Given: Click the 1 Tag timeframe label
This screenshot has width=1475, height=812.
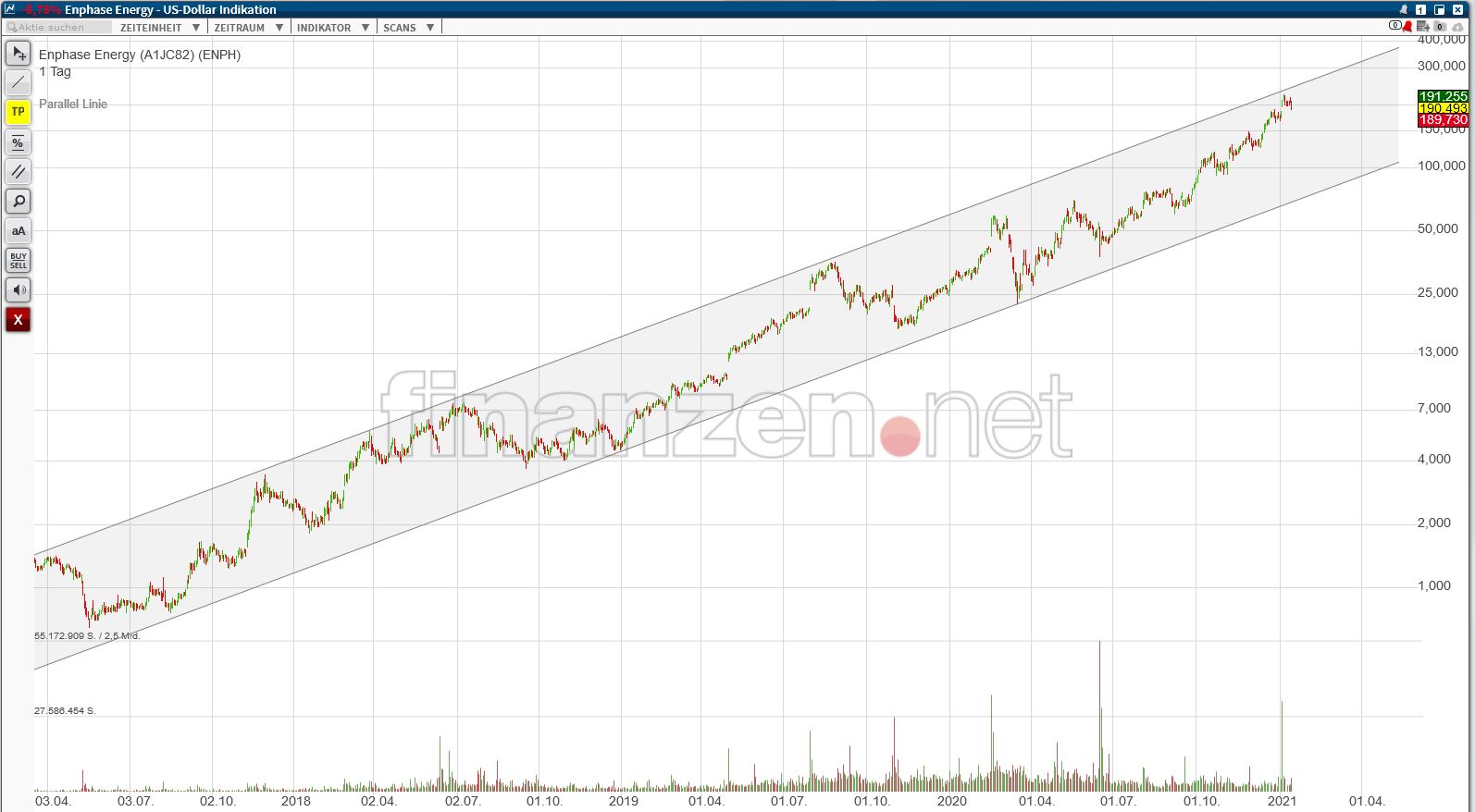Looking at the screenshot, I should (55, 71).
